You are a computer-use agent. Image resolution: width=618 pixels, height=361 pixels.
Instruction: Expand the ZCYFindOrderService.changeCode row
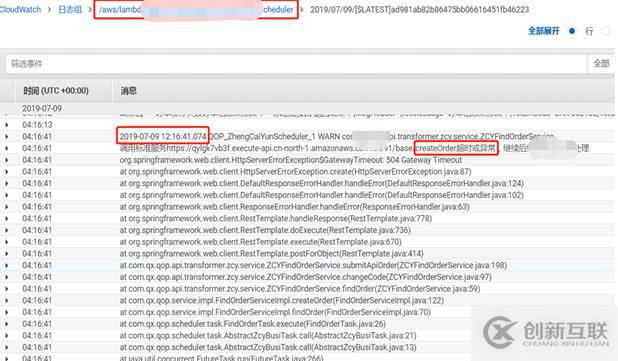click(x=7, y=277)
